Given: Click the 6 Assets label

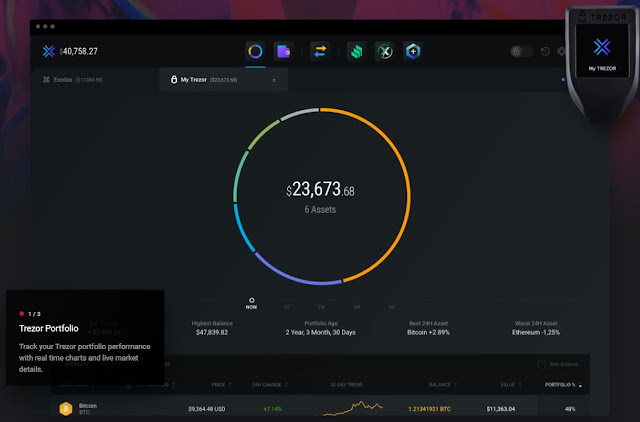Looking at the screenshot, I should coord(320,210).
